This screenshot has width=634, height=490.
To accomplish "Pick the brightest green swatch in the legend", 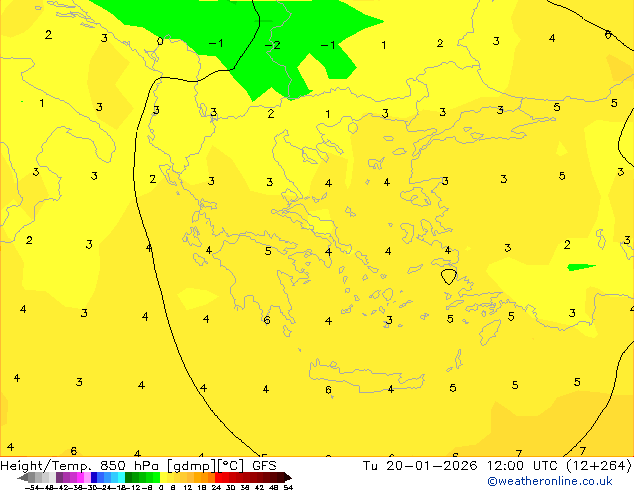I will 156,477.
